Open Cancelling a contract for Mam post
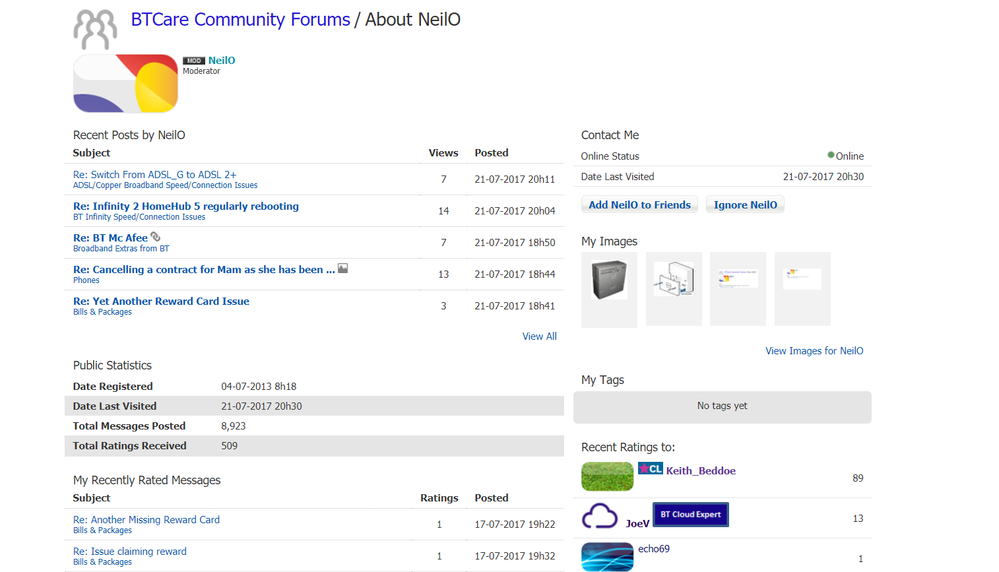Screen dimensions: 999x572 (204, 269)
